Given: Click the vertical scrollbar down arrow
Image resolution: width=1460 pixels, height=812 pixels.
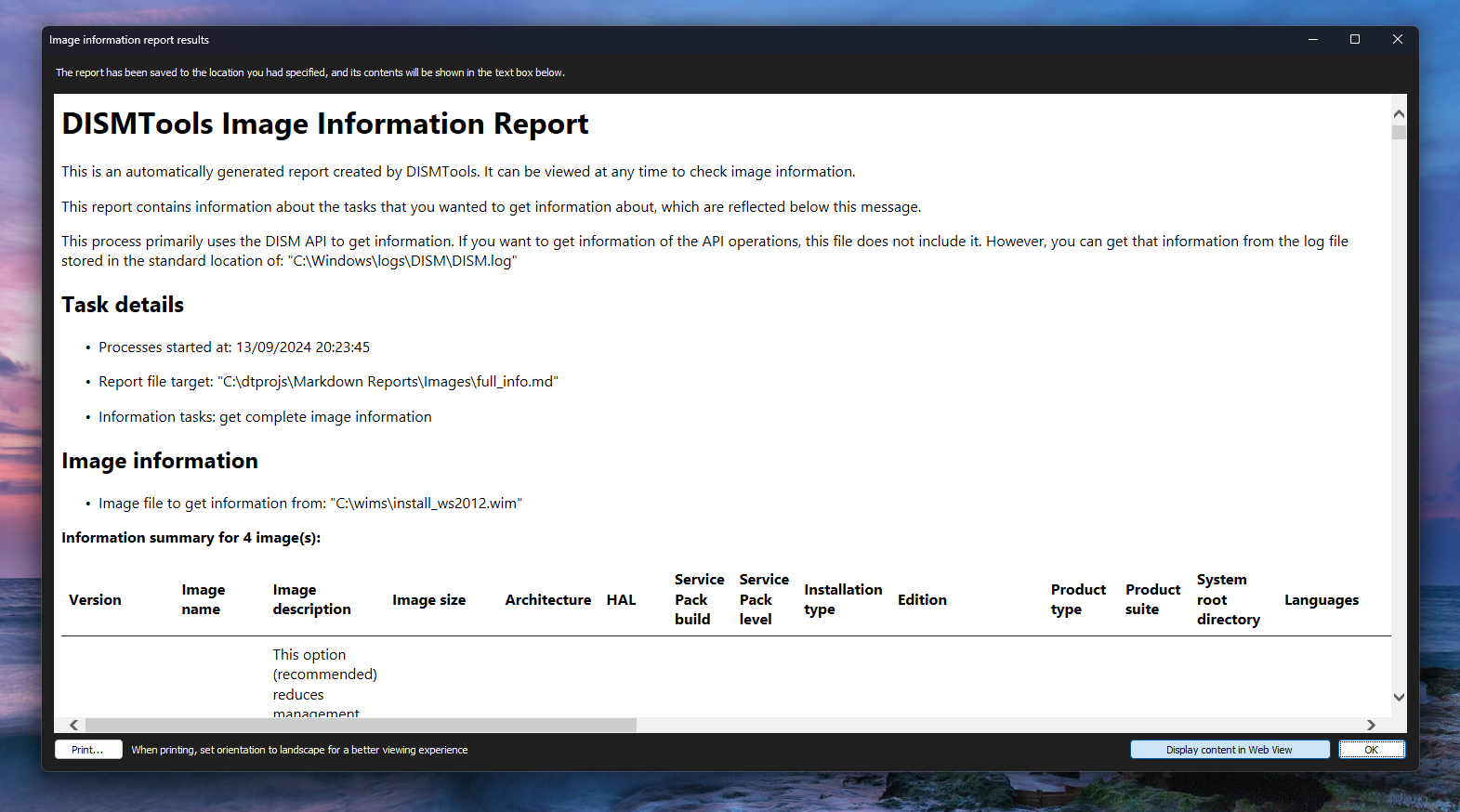Looking at the screenshot, I should [x=1399, y=697].
